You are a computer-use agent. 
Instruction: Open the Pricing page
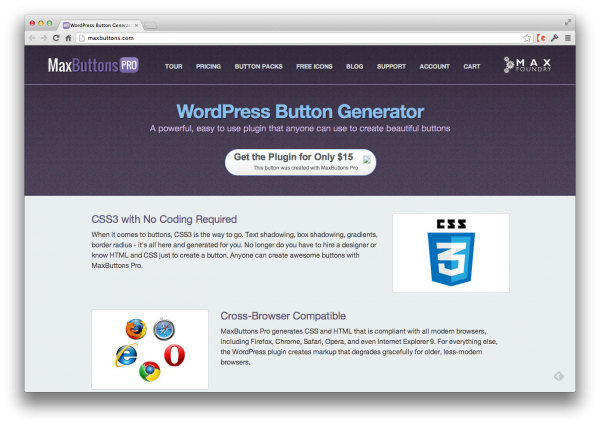208,67
